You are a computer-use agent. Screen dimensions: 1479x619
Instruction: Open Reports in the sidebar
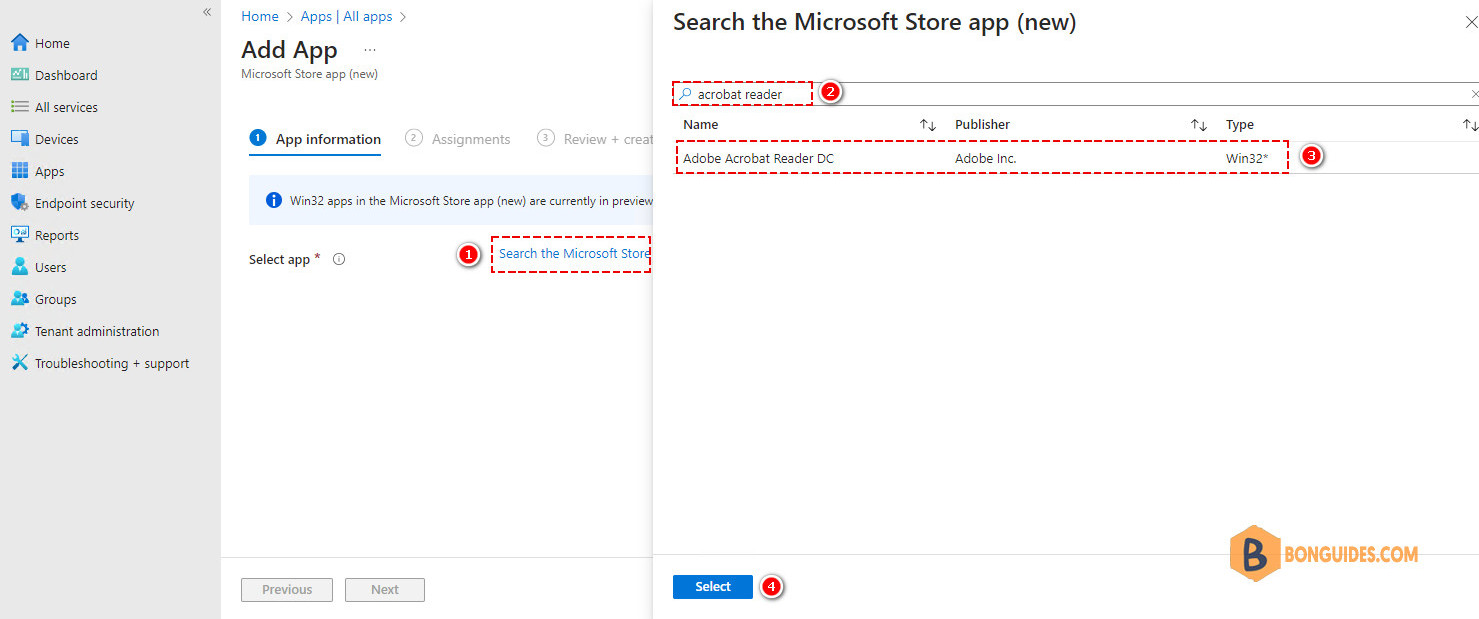tap(57, 235)
